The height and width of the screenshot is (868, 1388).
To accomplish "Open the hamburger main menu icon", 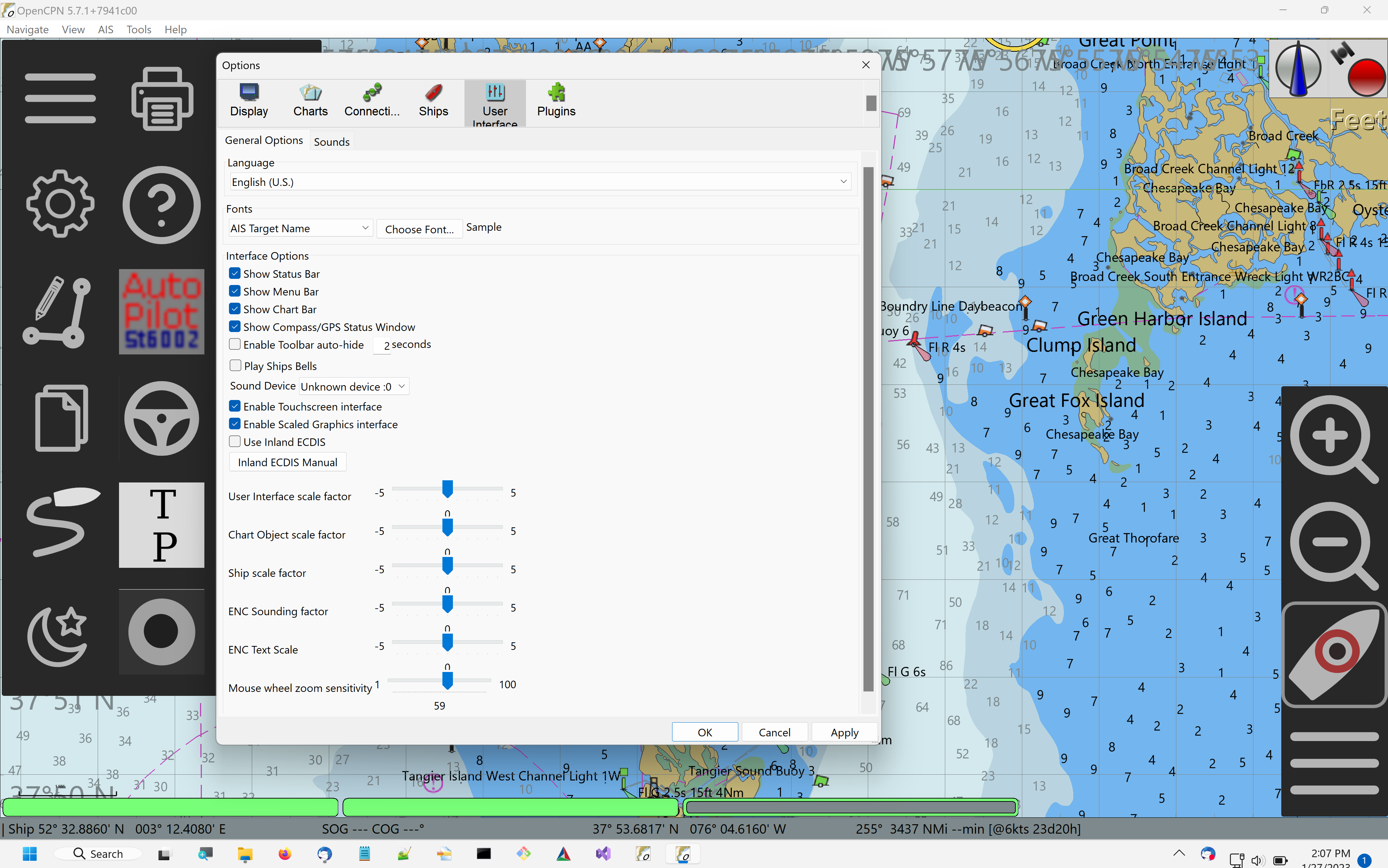I will tap(60, 98).
